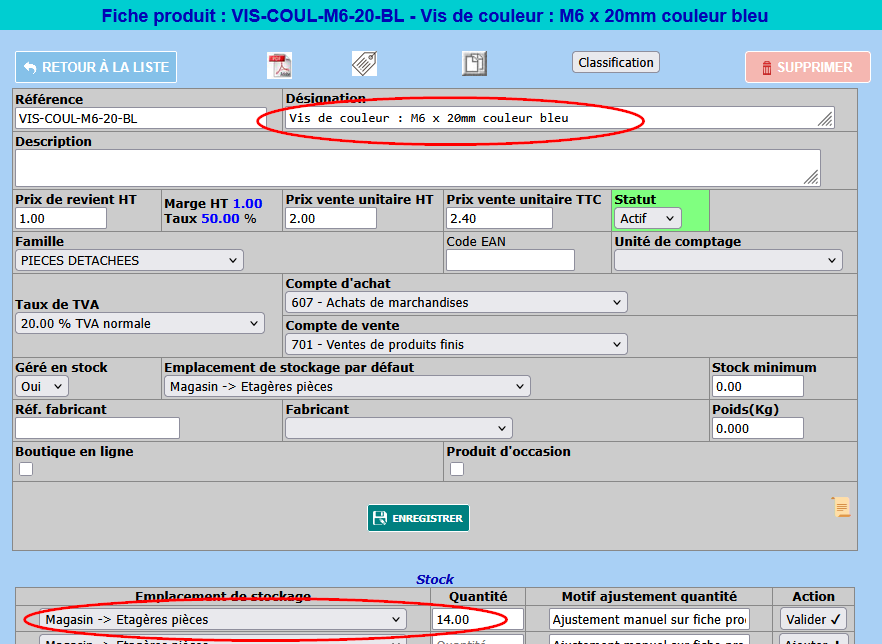The height and width of the screenshot is (644, 882).
Task: Open the yellow notes scroll icon
Action: pyautogui.click(x=842, y=507)
